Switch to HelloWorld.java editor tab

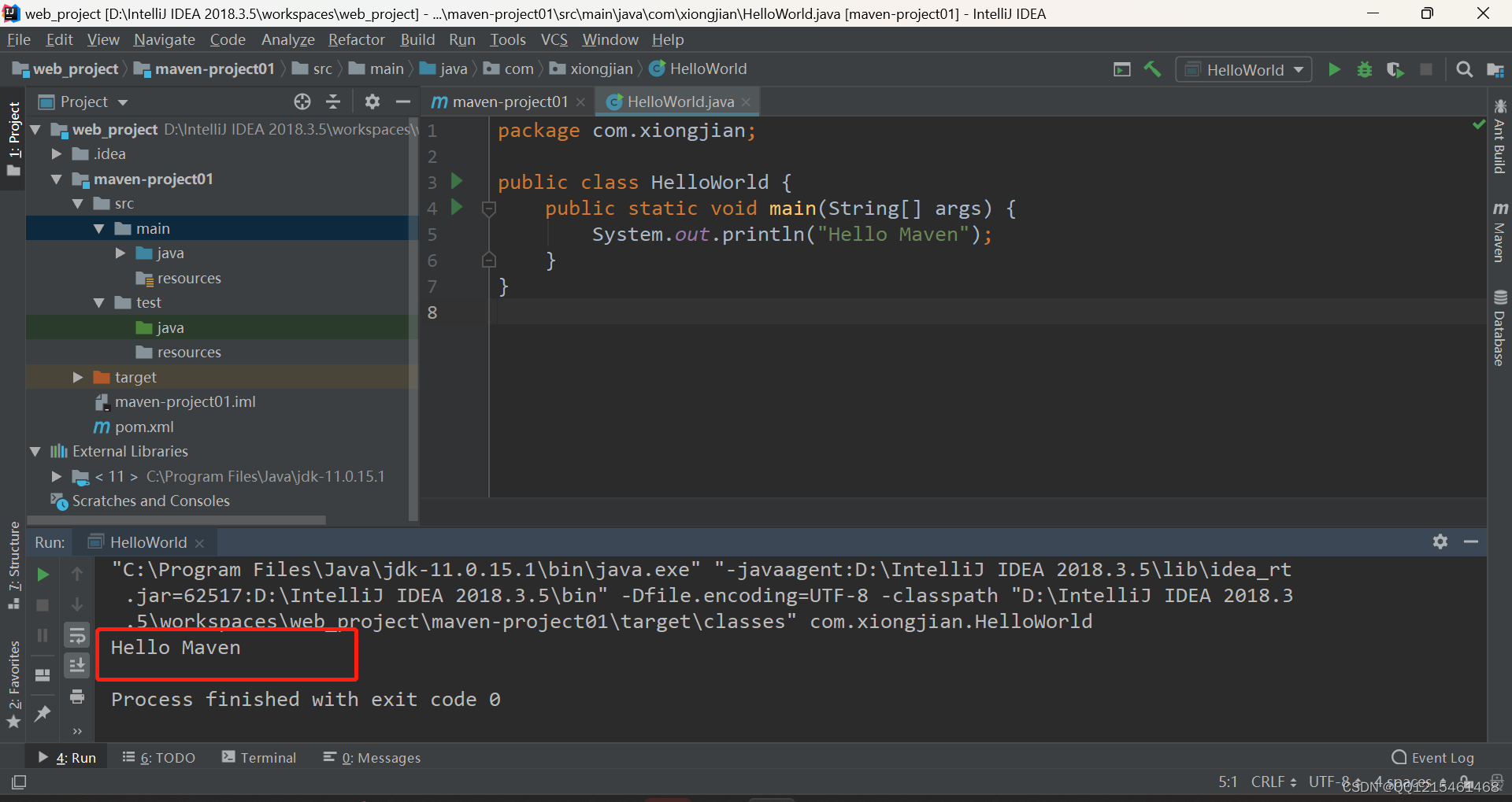[676, 102]
